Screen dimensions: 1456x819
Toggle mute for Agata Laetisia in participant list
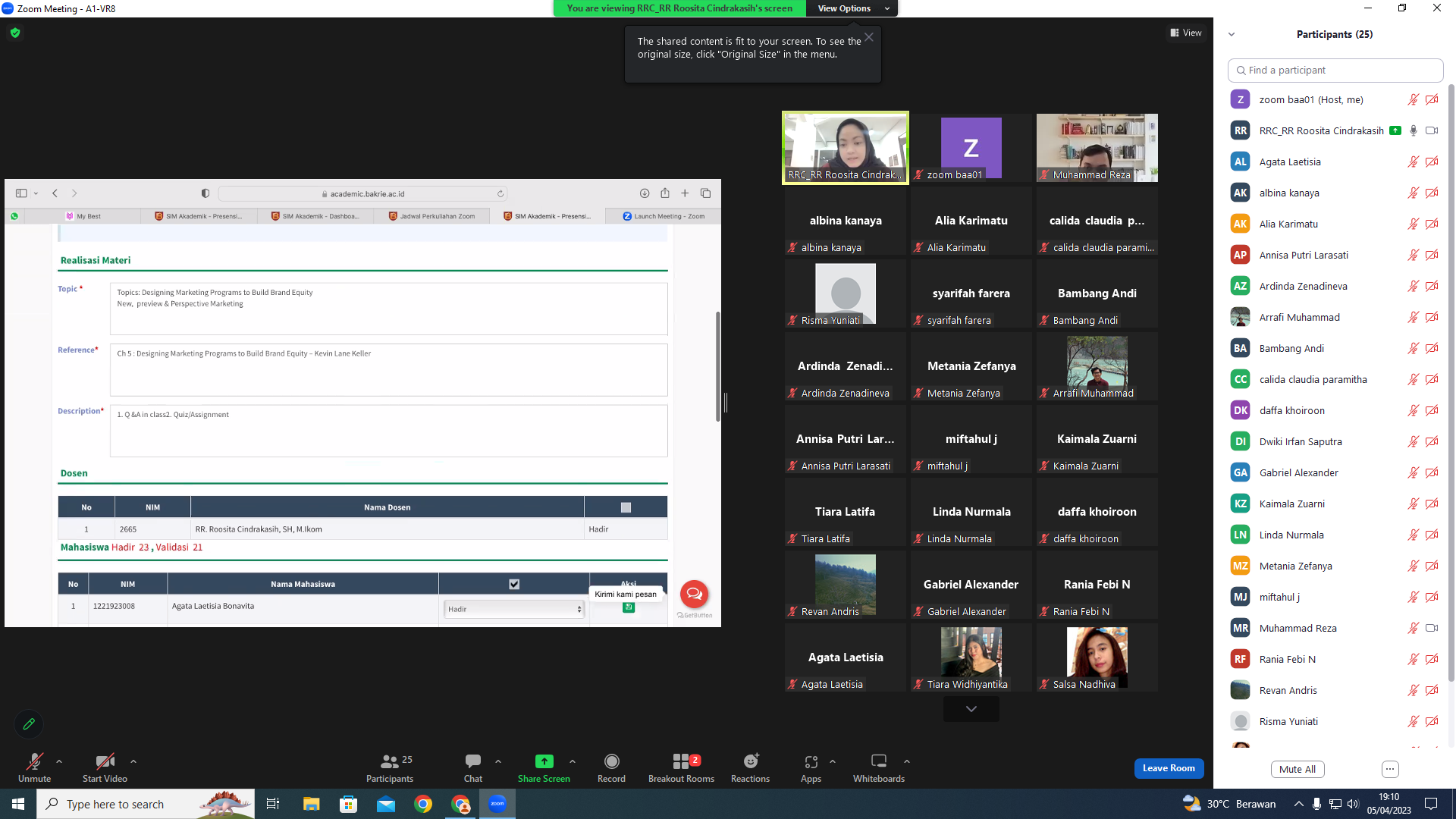pyautogui.click(x=1413, y=162)
